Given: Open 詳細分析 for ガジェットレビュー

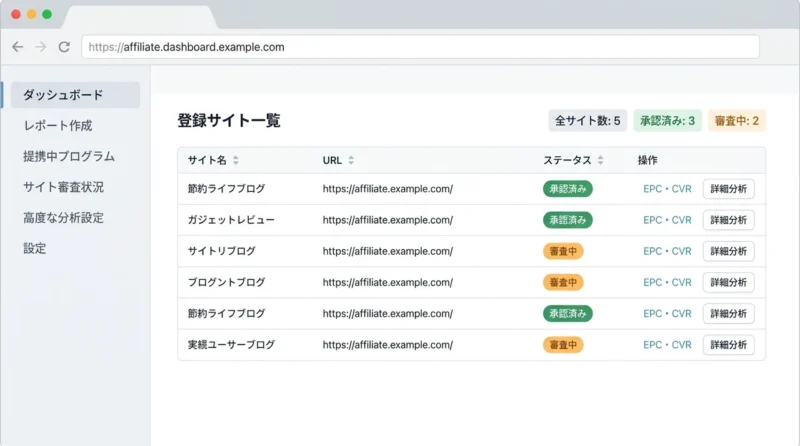Looking at the screenshot, I should pos(729,220).
